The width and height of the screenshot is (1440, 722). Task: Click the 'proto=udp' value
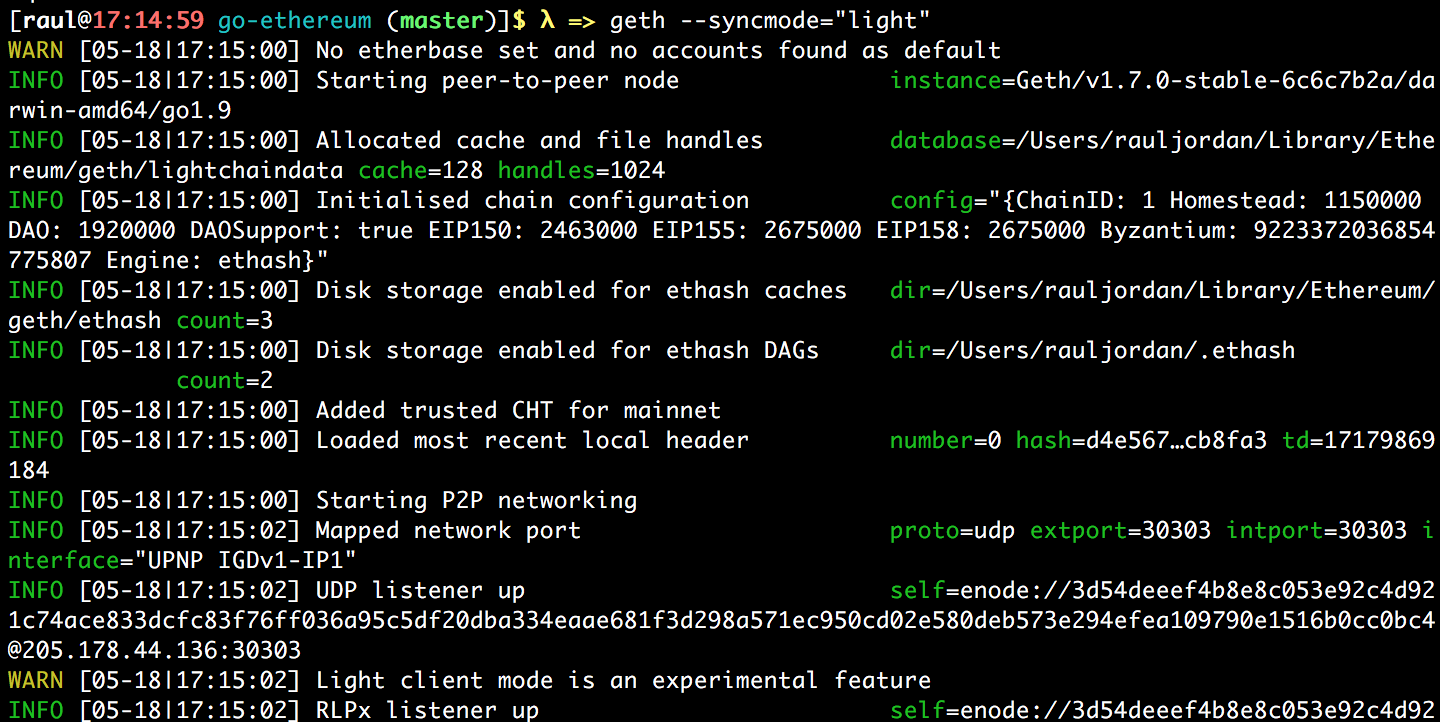click(952, 530)
